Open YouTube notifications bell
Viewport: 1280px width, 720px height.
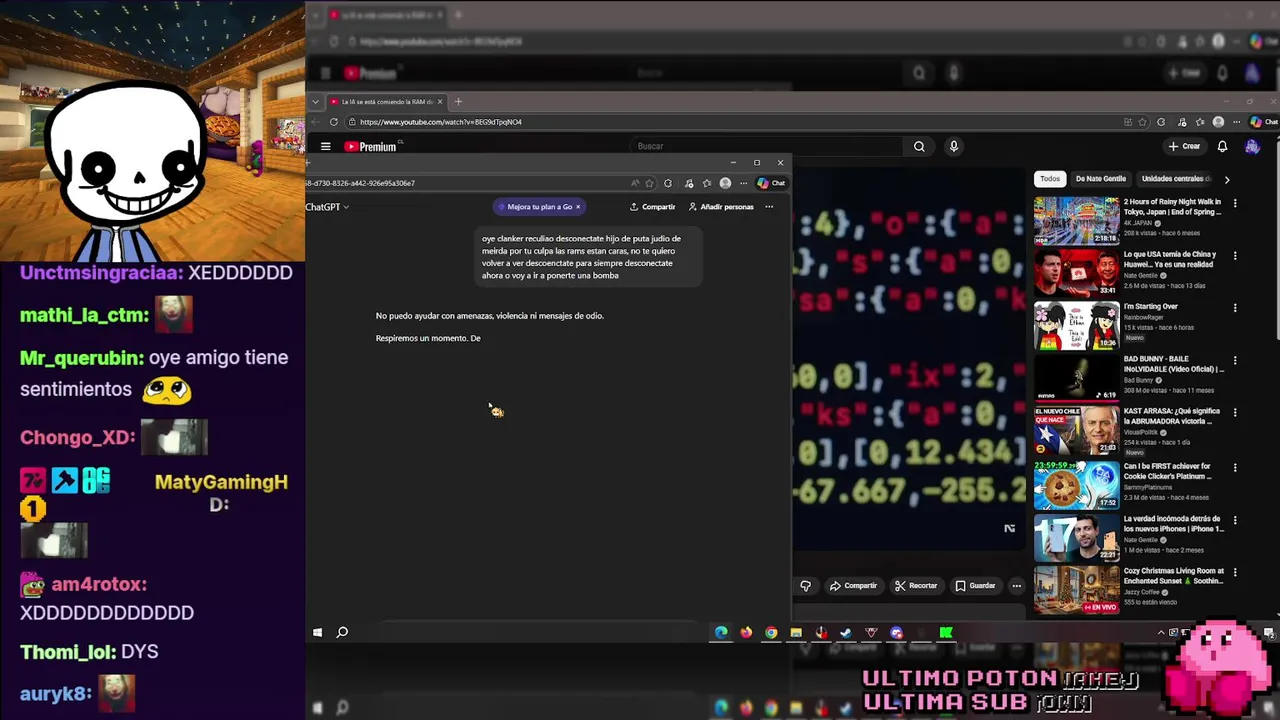pos(1222,146)
